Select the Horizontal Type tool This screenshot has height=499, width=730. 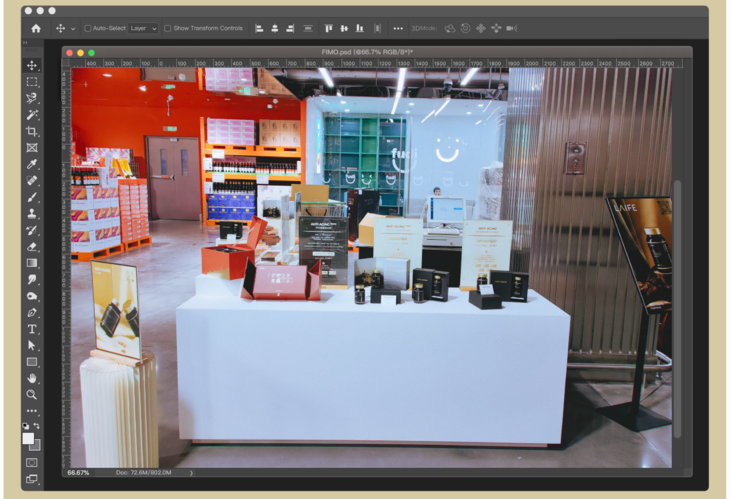tap(32, 328)
